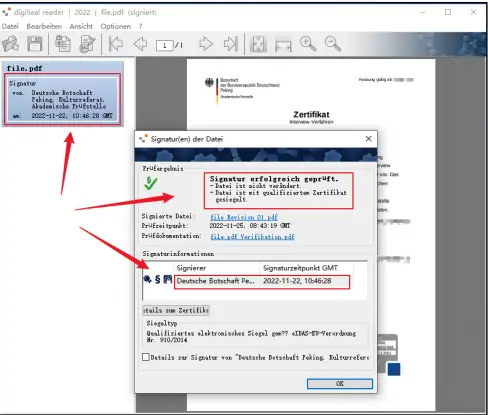
Task: Open the File_Revision_01.pdf link
Action: point(244,217)
